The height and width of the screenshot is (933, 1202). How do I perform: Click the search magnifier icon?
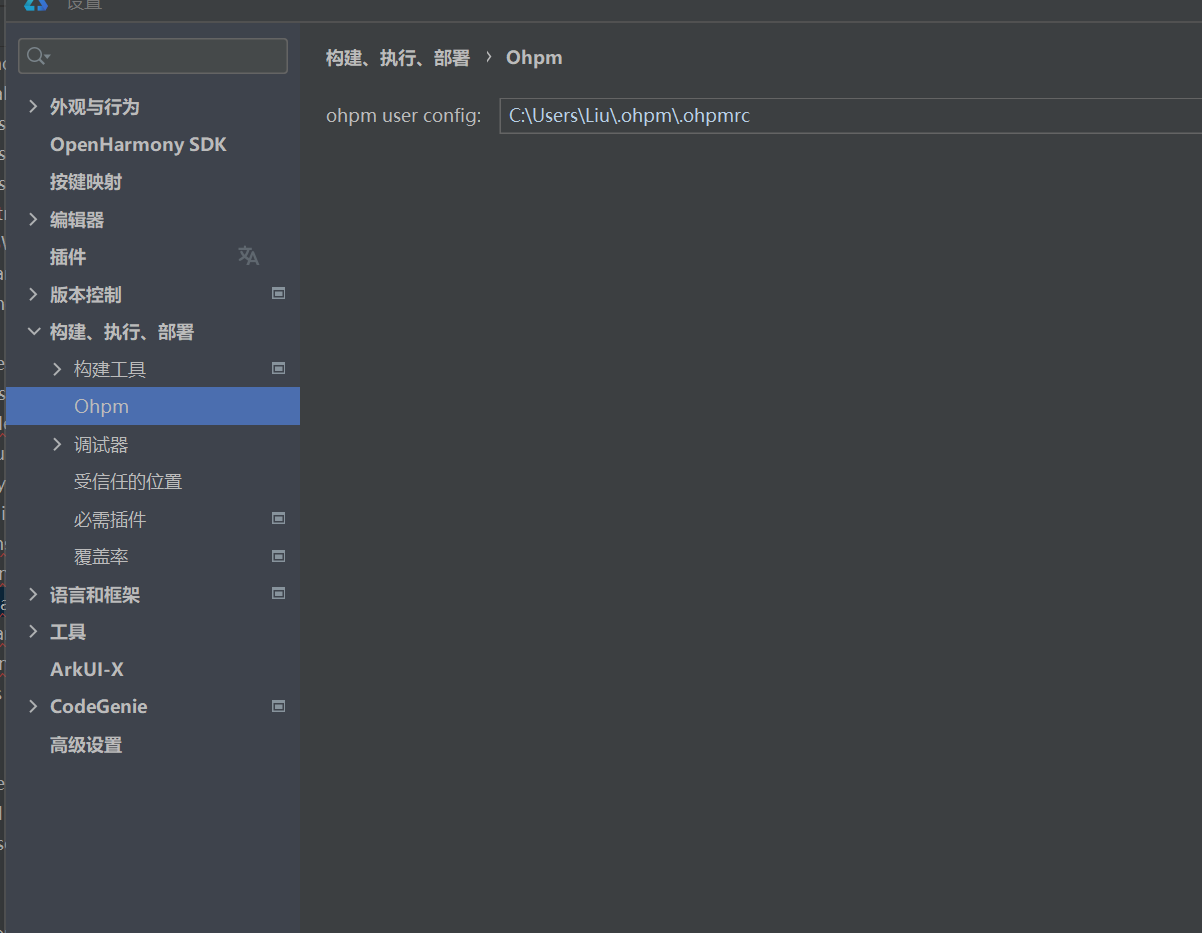pos(37,56)
